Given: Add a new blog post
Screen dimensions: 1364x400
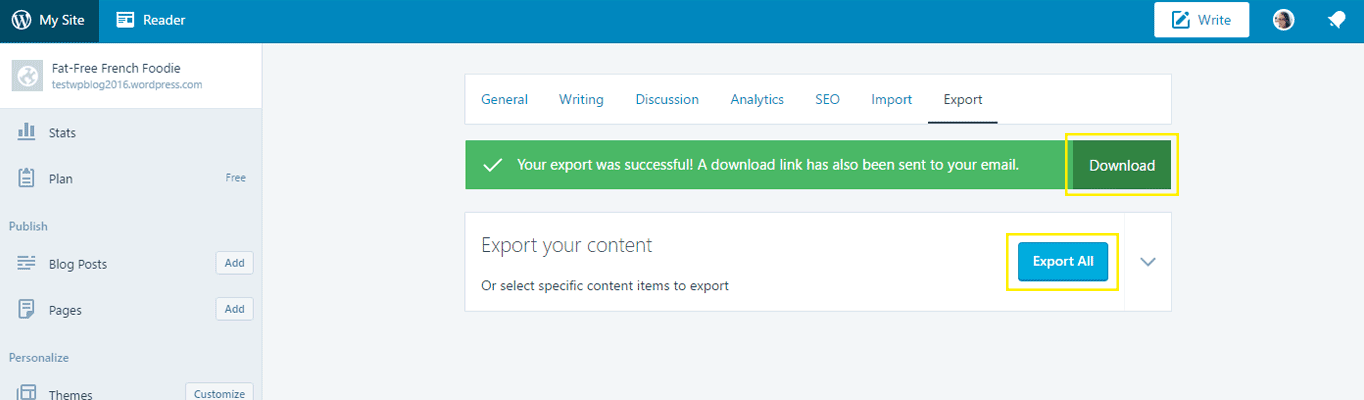Looking at the screenshot, I should [234, 263].
